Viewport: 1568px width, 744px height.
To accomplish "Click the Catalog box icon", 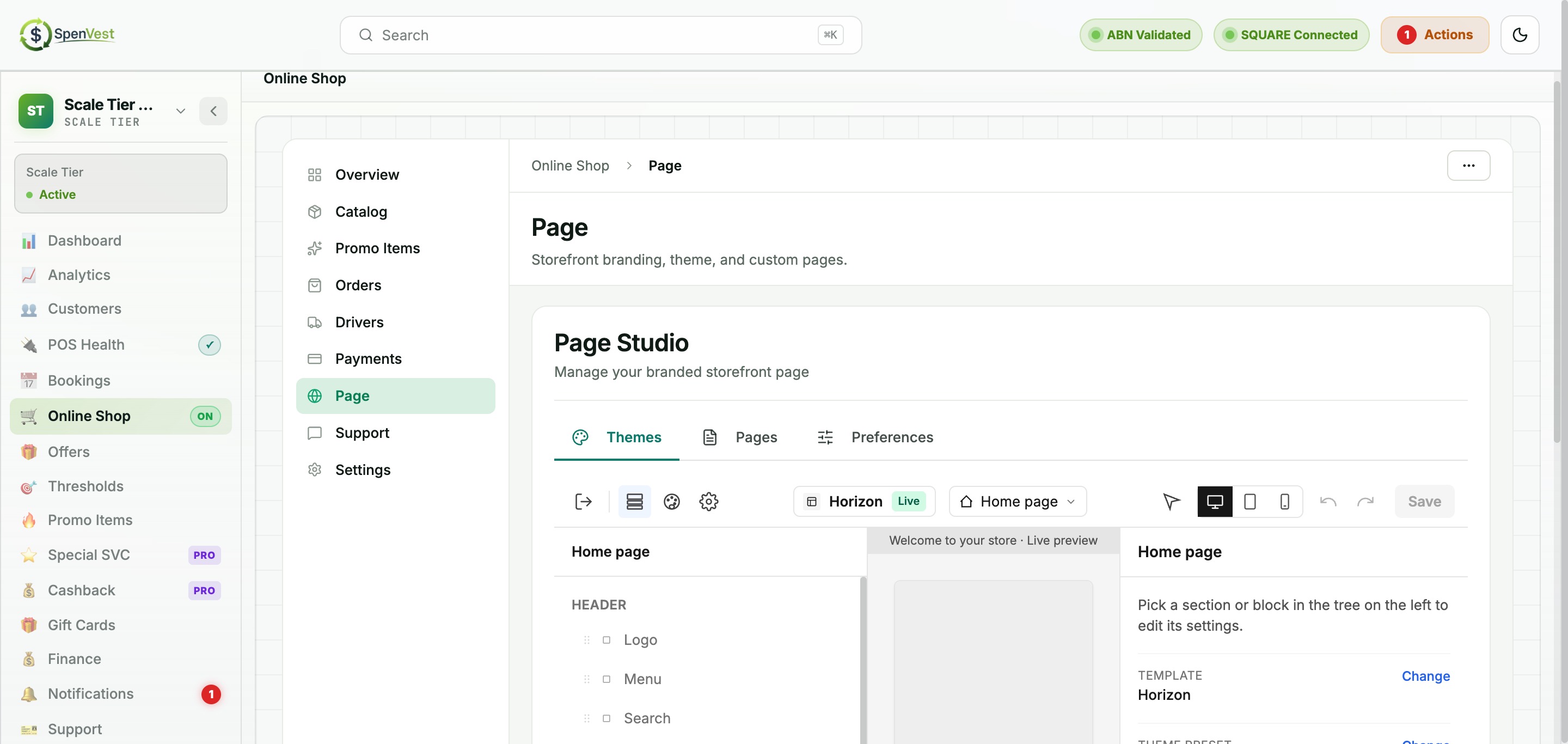I will pyautogui.click(x=314, y=212).
